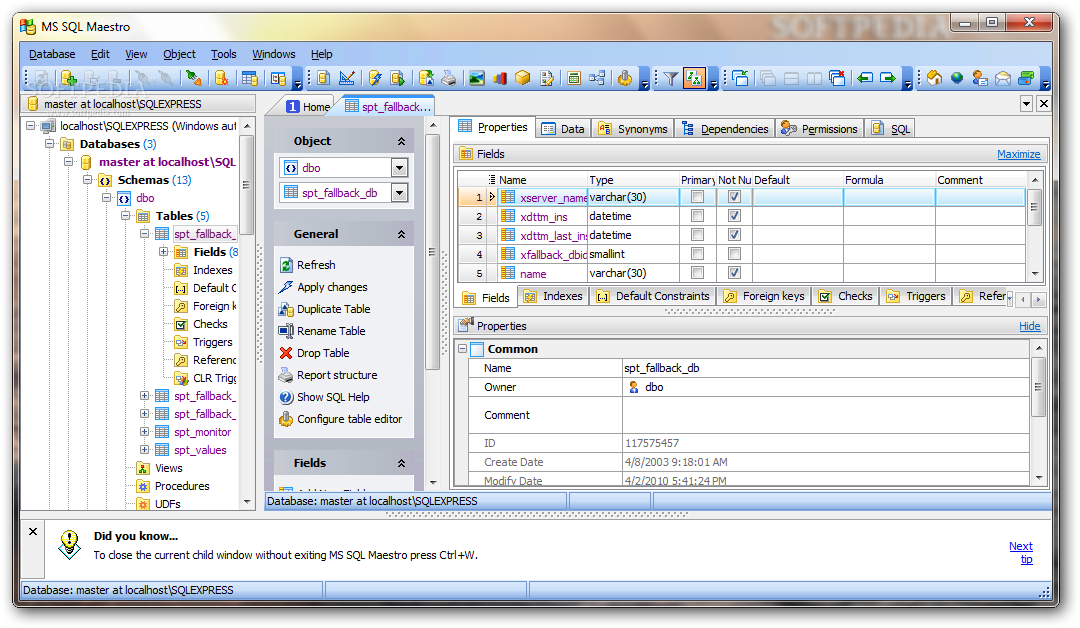Switch to the Permissions tab
The width and height of the screenshot is (1080, 628).
[x=820, y=129]
